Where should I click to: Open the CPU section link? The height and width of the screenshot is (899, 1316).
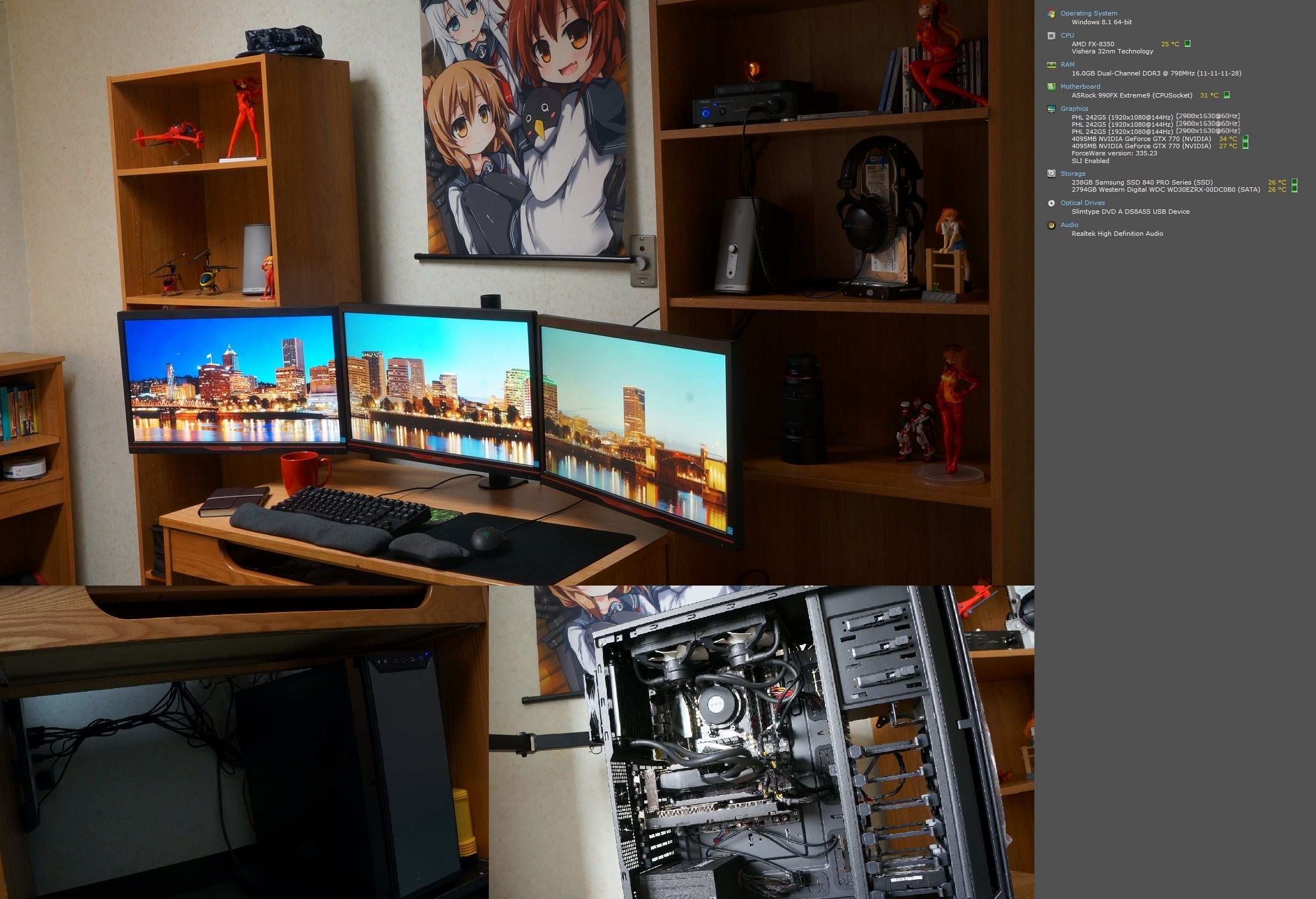(x=1067, y=35)
